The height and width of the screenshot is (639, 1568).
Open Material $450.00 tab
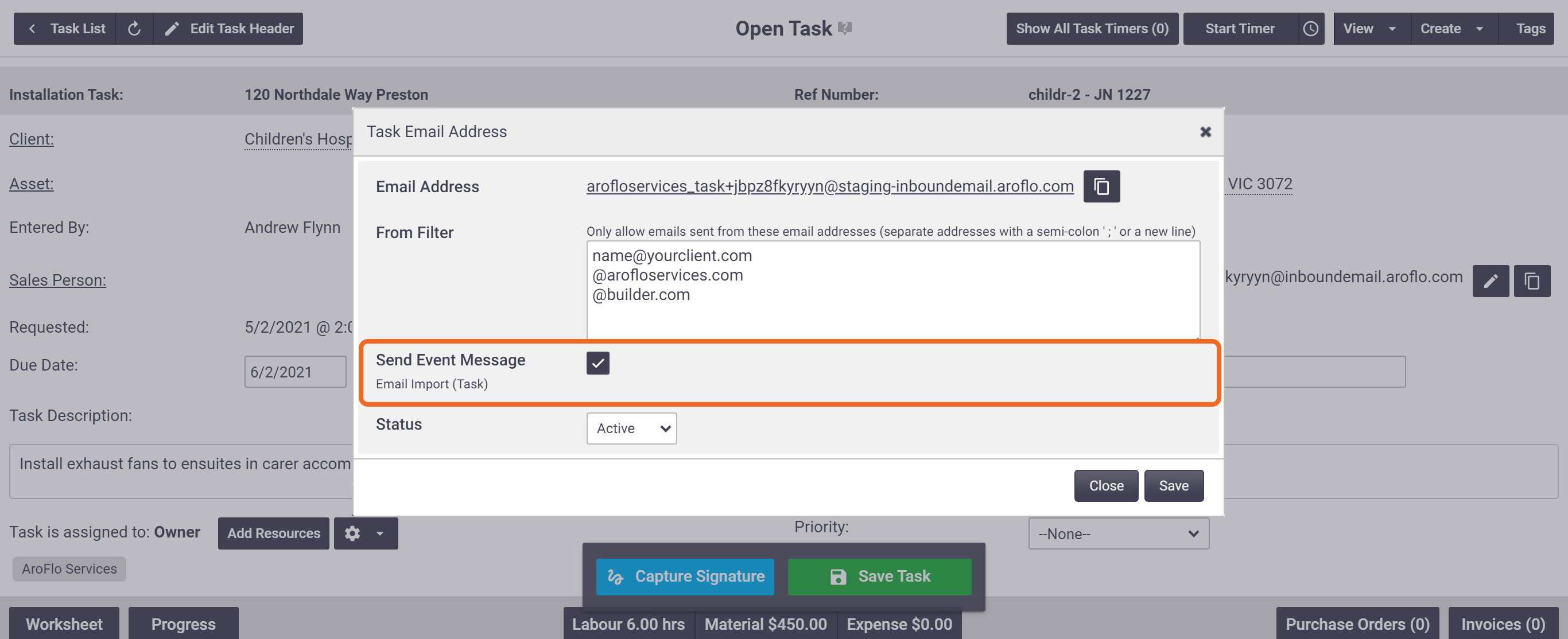tap(766, 623)
